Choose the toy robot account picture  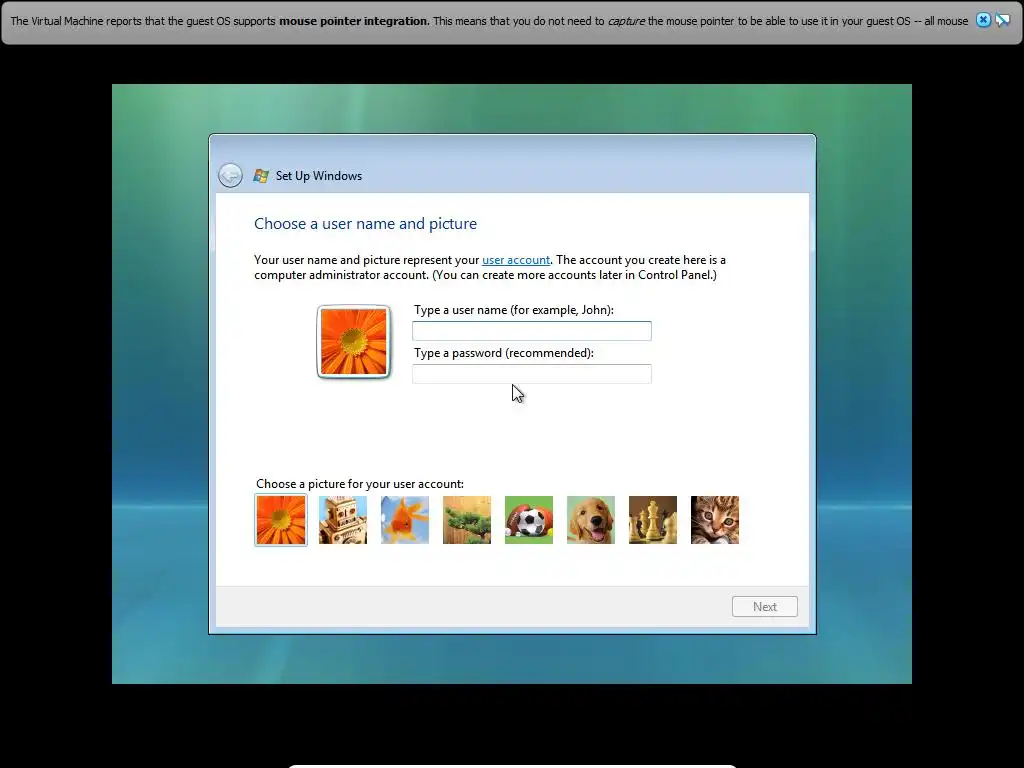tap(343, 520)
